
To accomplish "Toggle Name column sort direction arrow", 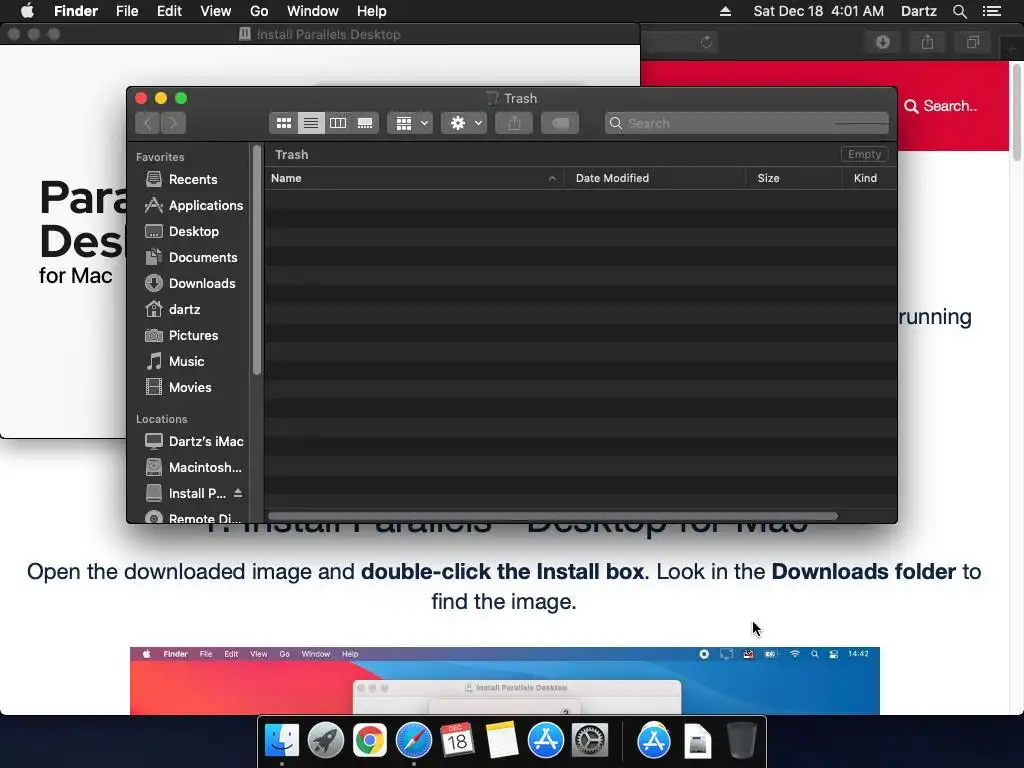I will tap(552, 178).
